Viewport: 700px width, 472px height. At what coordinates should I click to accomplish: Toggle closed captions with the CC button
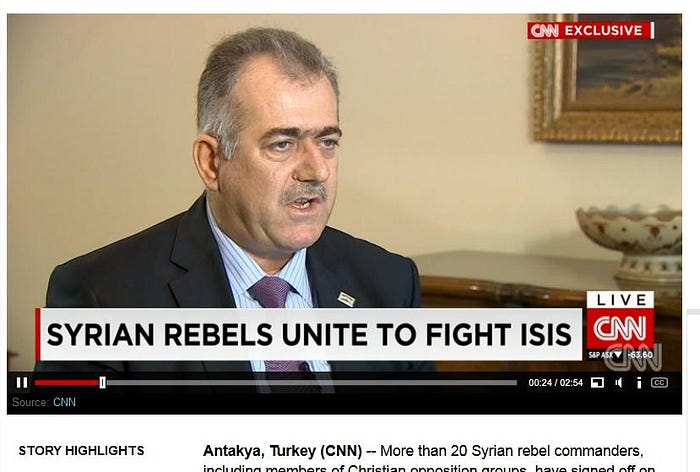659,383
